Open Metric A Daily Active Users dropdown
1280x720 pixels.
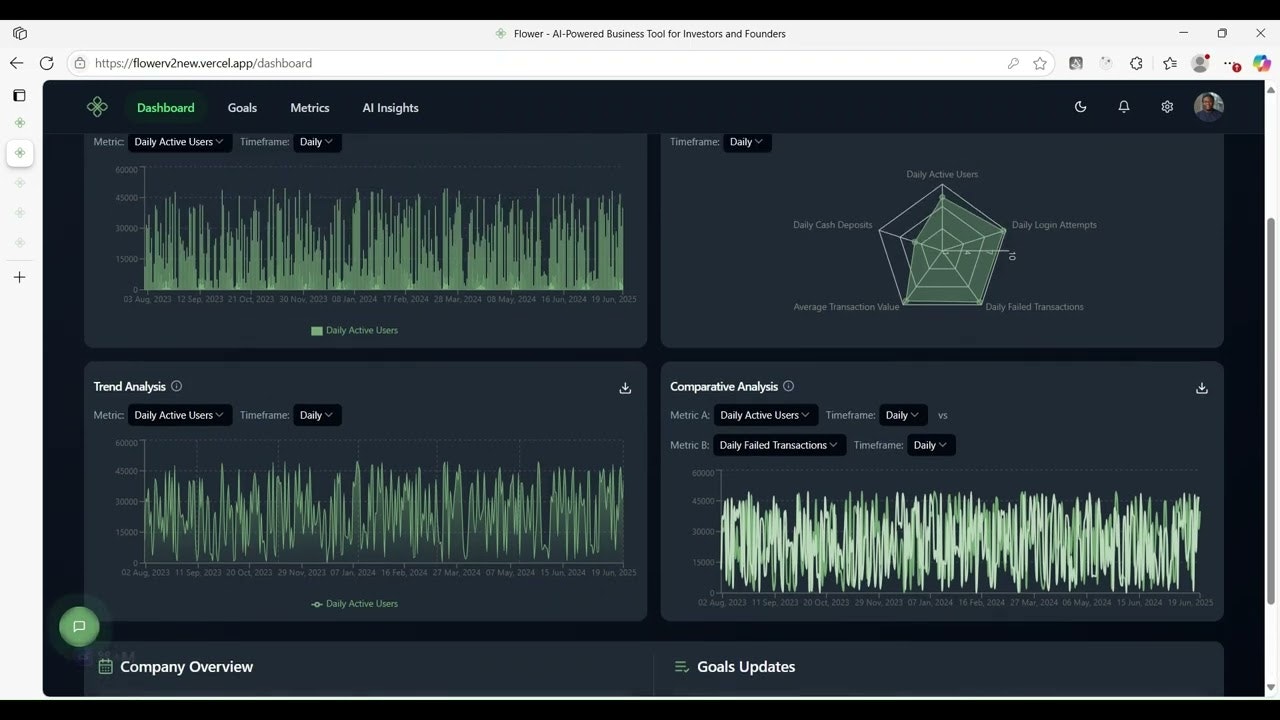point(765,415)
